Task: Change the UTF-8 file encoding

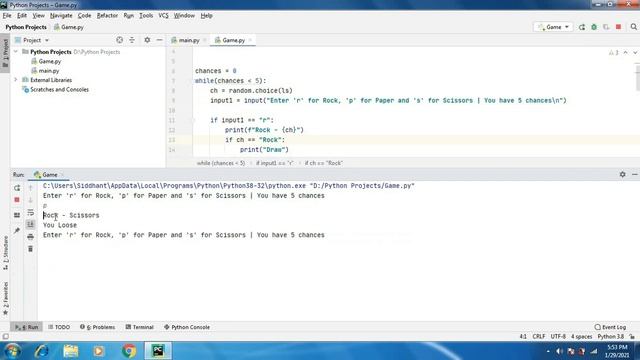Action: 558,337
